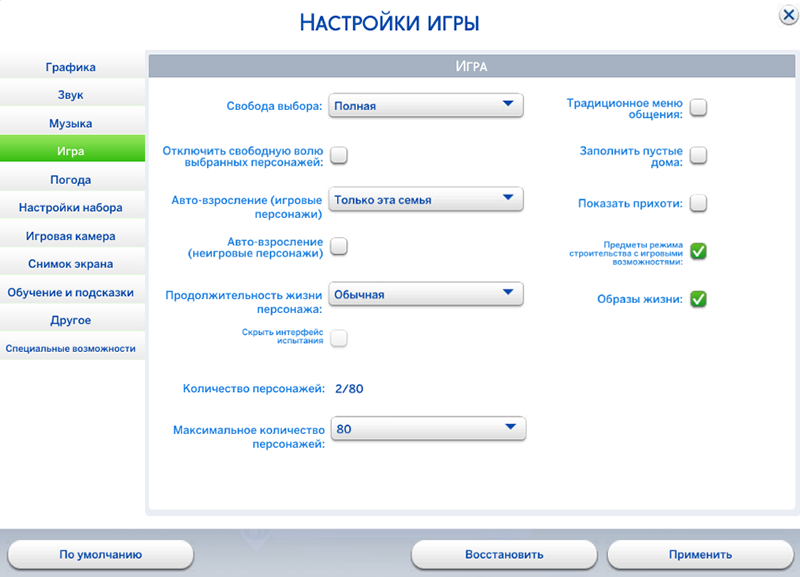This screenshot has width=800, height=577.
Task: Open the Графика settings tab
Action: point(71,67)
